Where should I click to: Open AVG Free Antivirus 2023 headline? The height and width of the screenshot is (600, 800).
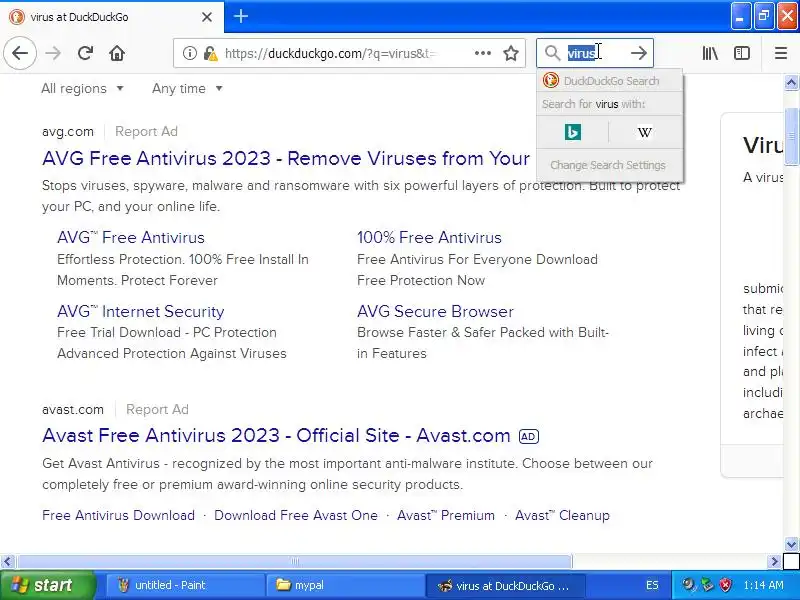[x=286, y=158]
